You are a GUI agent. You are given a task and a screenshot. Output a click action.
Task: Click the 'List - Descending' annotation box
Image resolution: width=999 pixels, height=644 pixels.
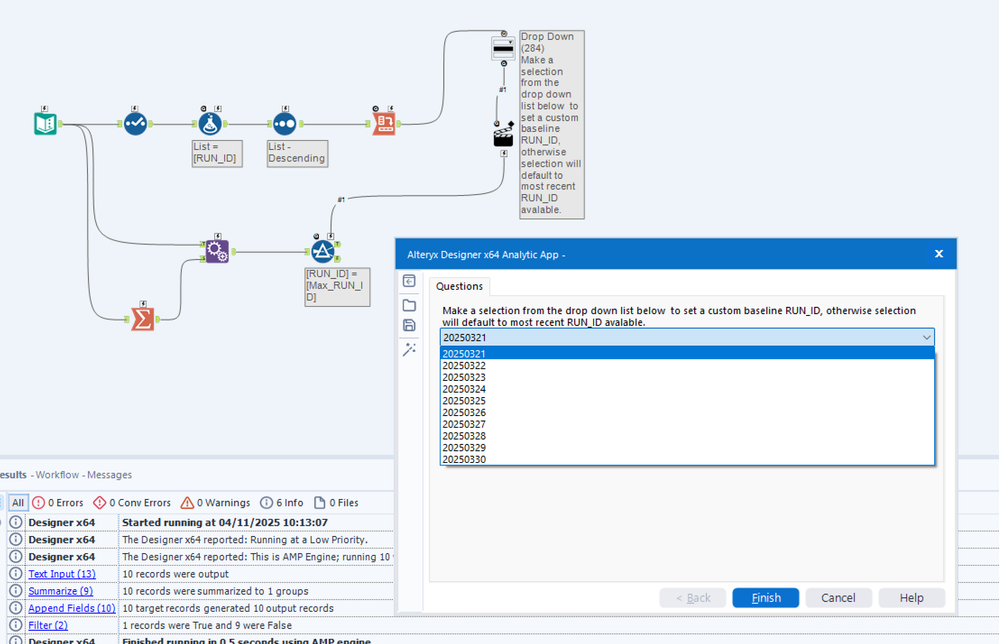pyautogui.click(x=298, y=154)
